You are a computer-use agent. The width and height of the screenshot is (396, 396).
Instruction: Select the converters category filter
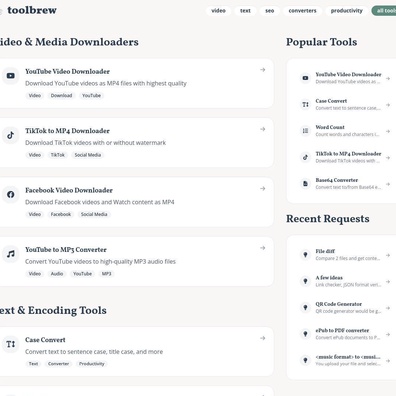pyautogui.click(x=302, y=11)
